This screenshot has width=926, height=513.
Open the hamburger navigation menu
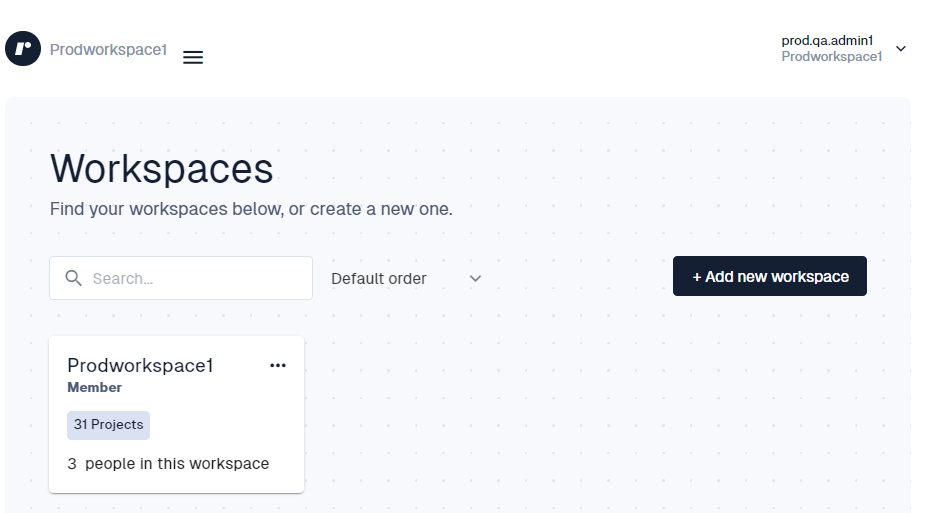[193, 57]
